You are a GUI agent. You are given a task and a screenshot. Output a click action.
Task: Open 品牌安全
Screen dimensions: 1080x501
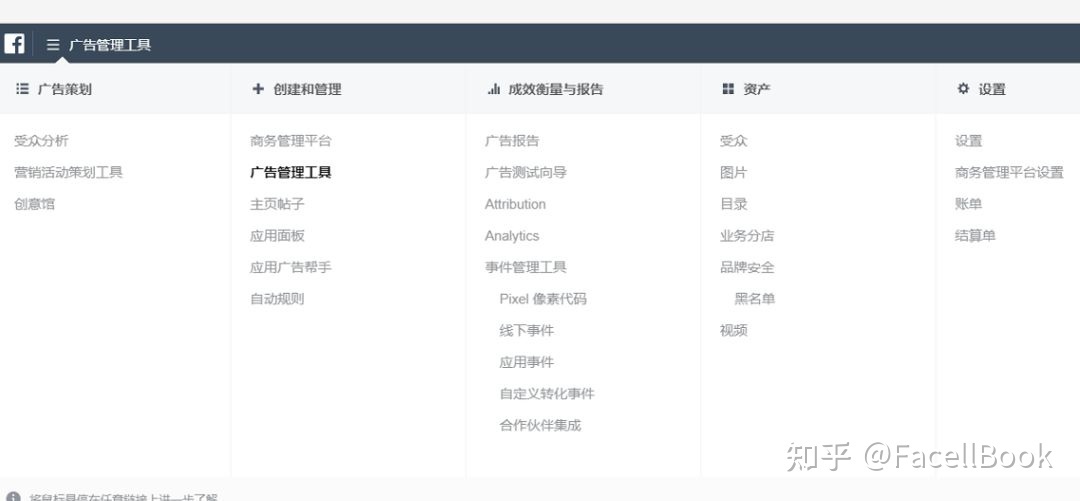tap(747, 267)
